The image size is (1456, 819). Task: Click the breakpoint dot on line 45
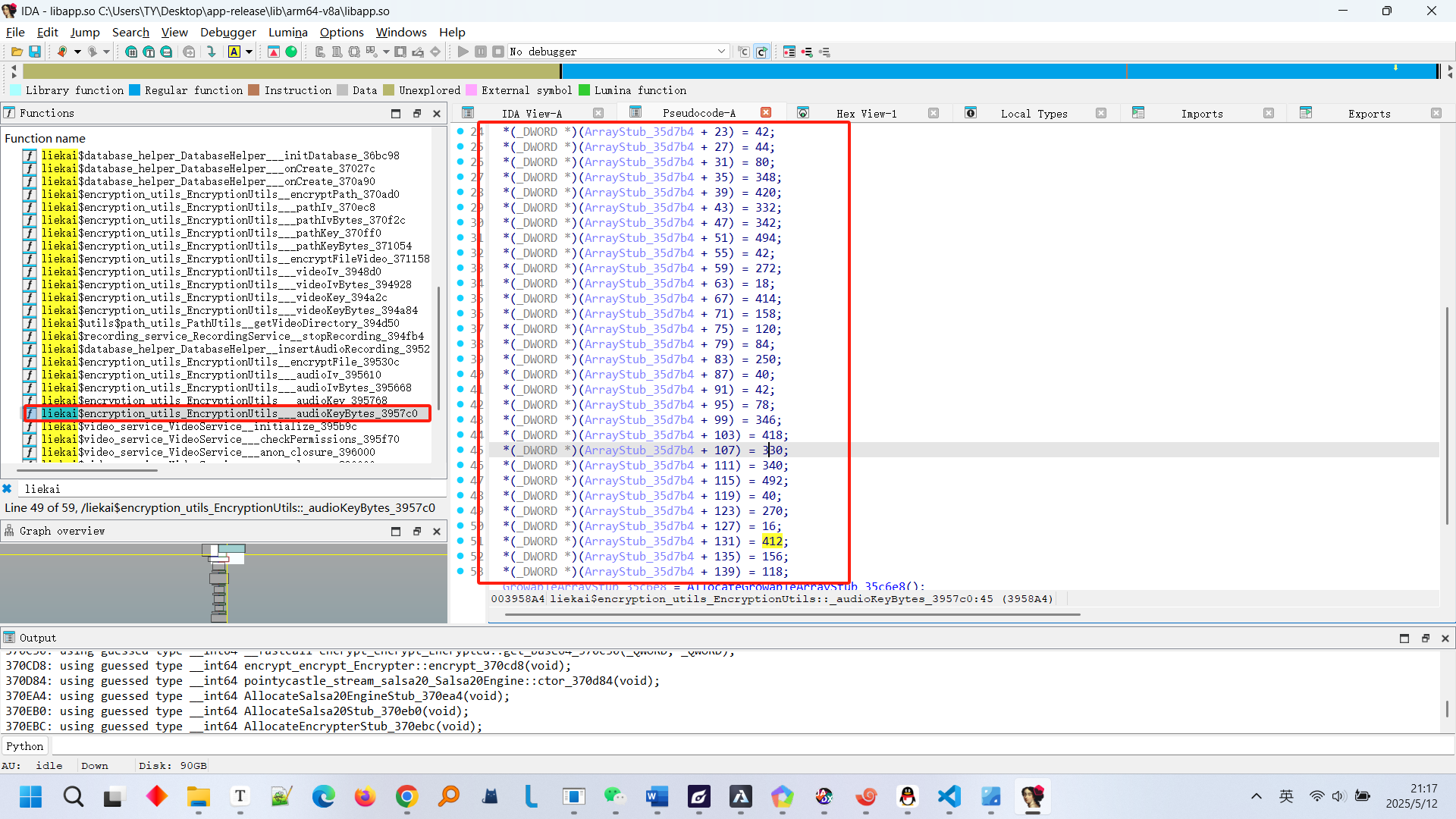(460, 450)
